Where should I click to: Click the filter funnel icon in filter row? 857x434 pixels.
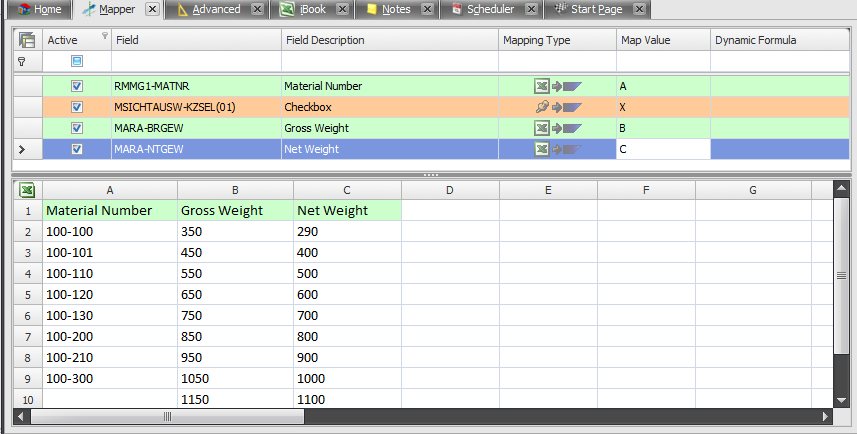[x=22, y=62]
